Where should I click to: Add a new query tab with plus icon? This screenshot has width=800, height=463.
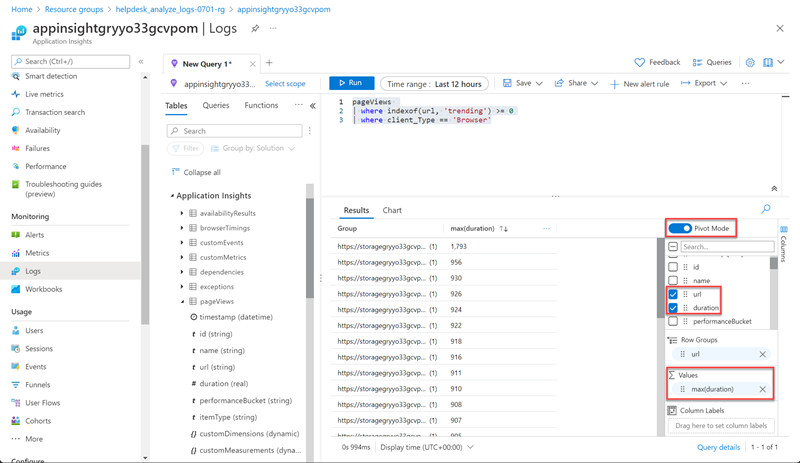(269, 63)
